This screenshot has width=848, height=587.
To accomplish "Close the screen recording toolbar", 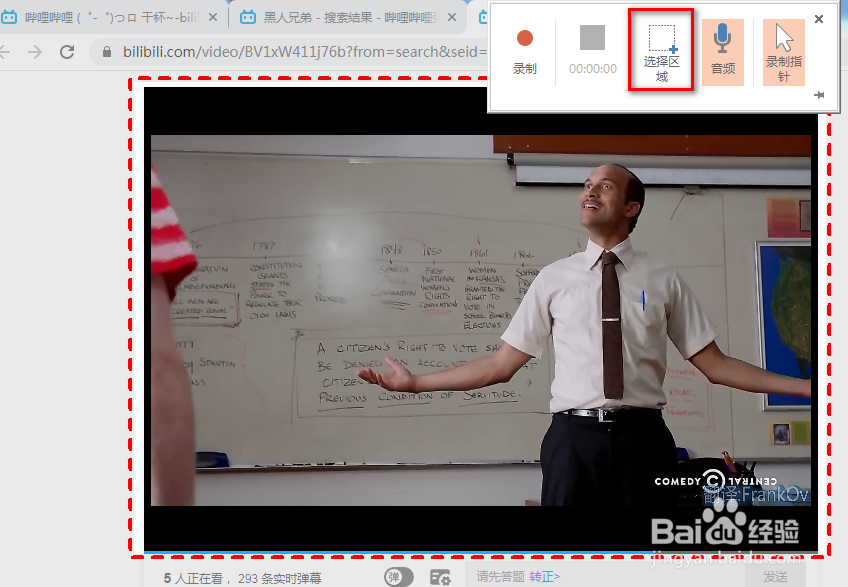I will click(819, 19).
